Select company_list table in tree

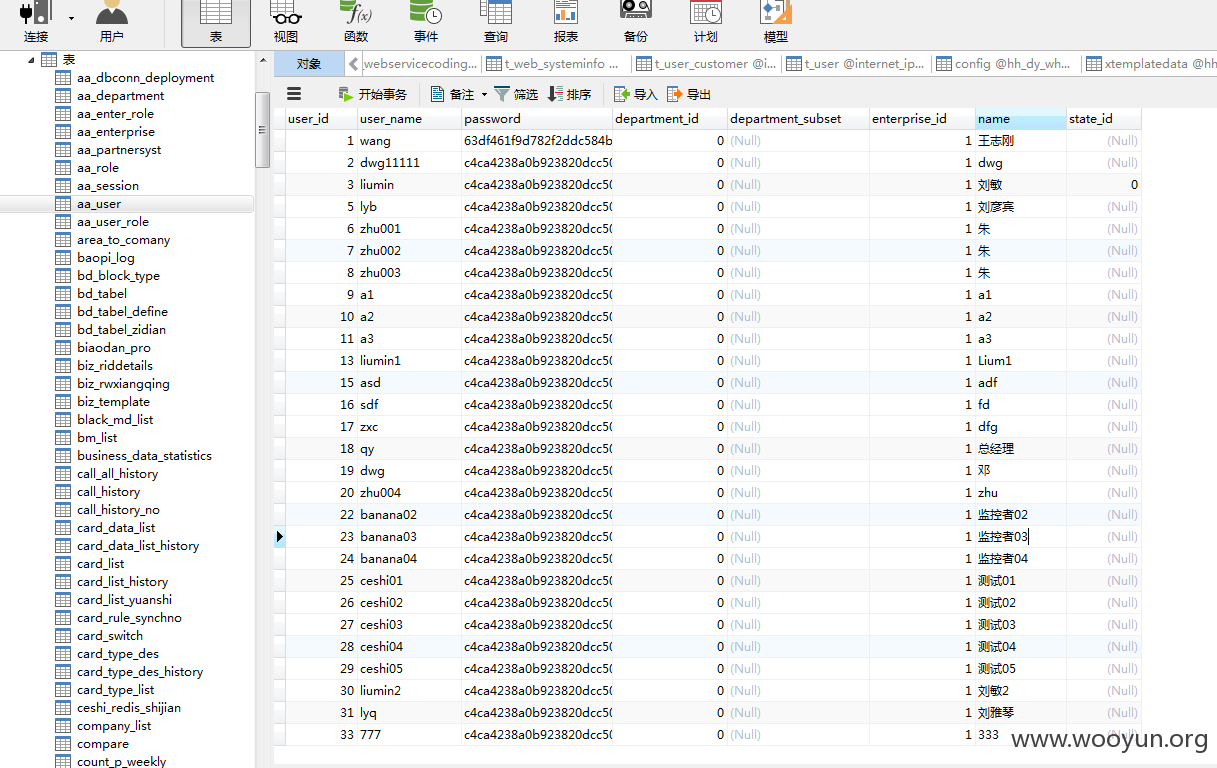[x=114, y=726]
